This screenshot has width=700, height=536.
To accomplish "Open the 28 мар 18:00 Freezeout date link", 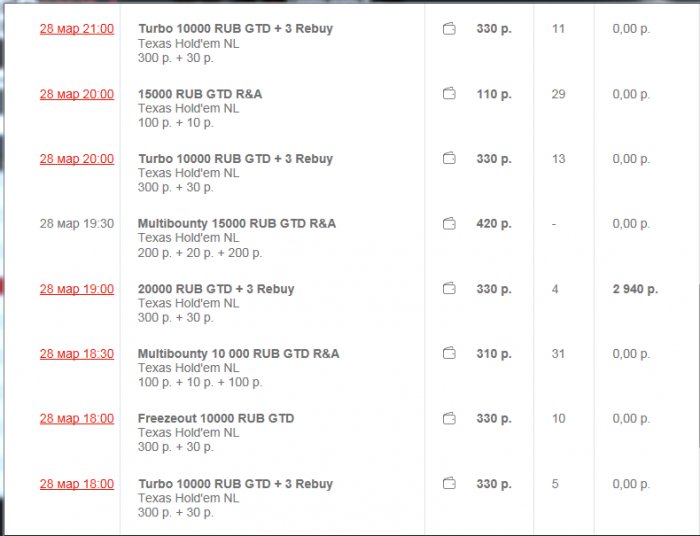I will coord(77,419).
